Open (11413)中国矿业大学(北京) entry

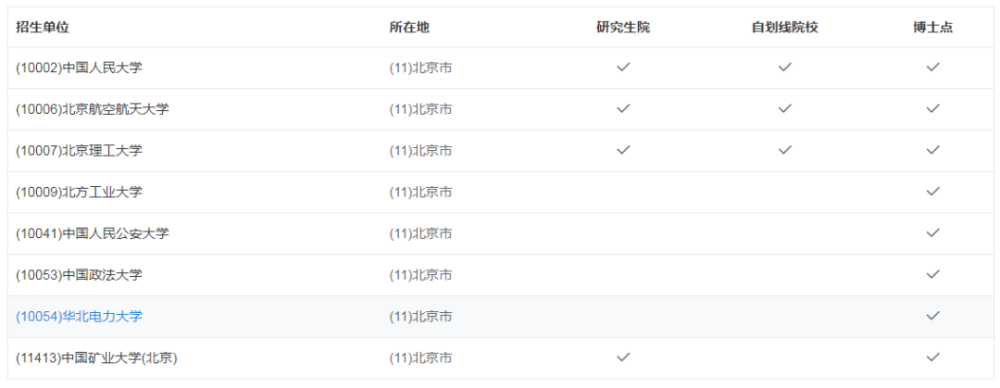click(96, 358)
